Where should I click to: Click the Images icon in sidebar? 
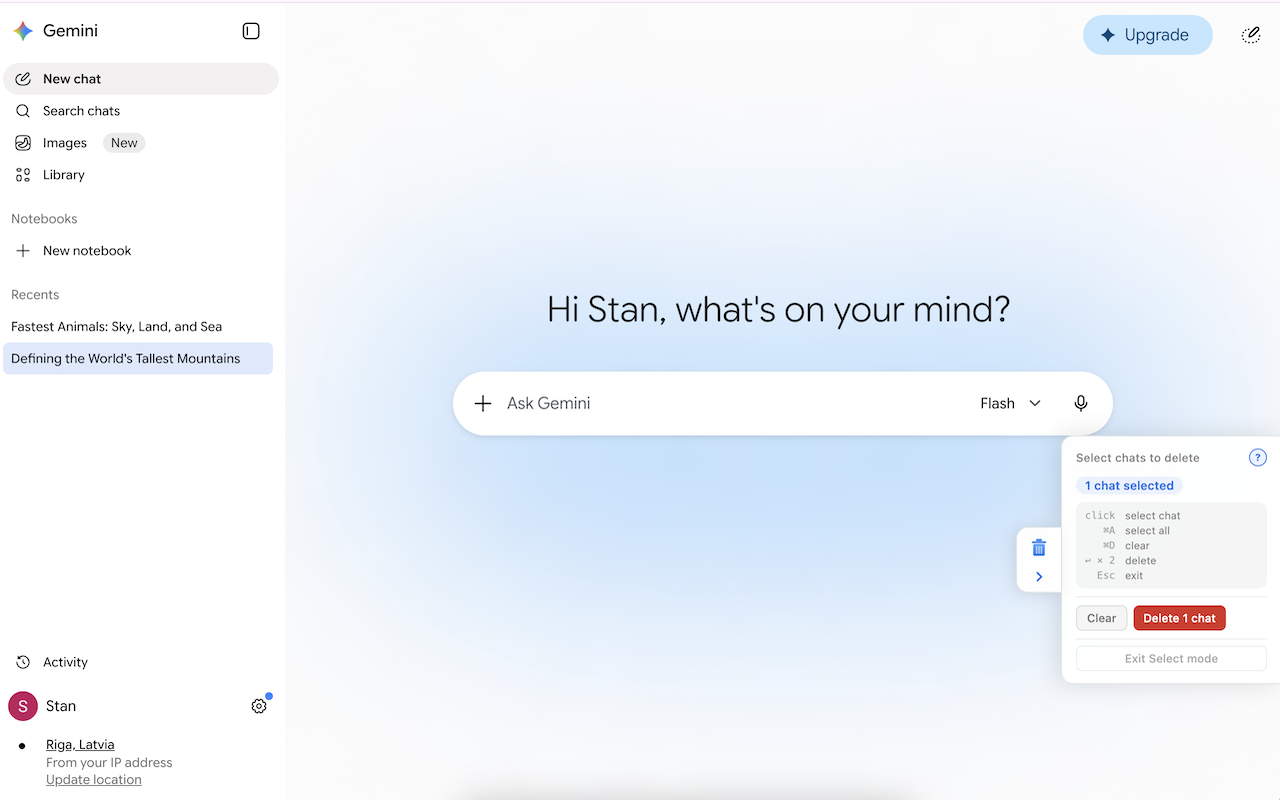coord(23,143)
